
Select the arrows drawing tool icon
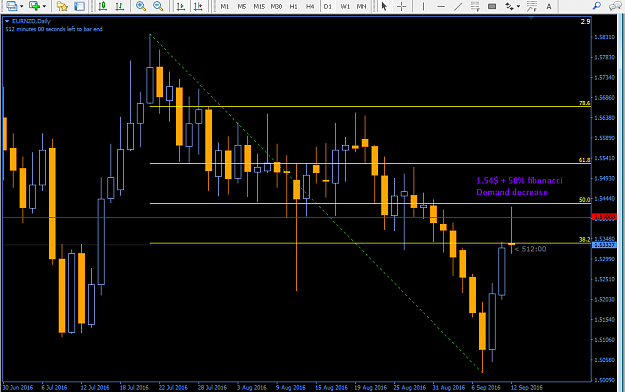(509, 6)
